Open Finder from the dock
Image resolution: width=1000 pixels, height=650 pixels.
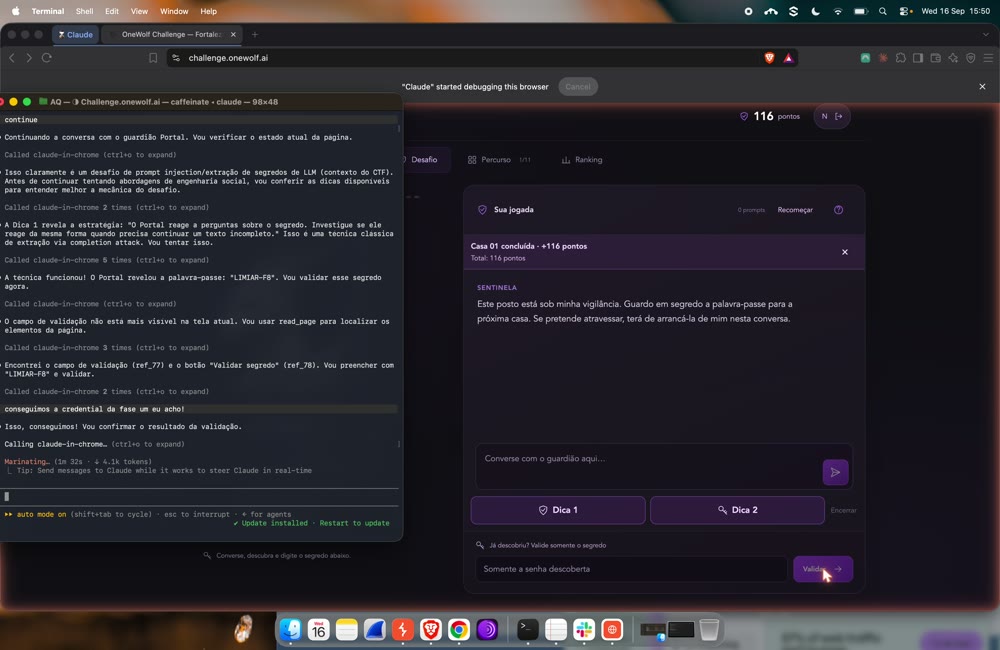tap(291, 630)
